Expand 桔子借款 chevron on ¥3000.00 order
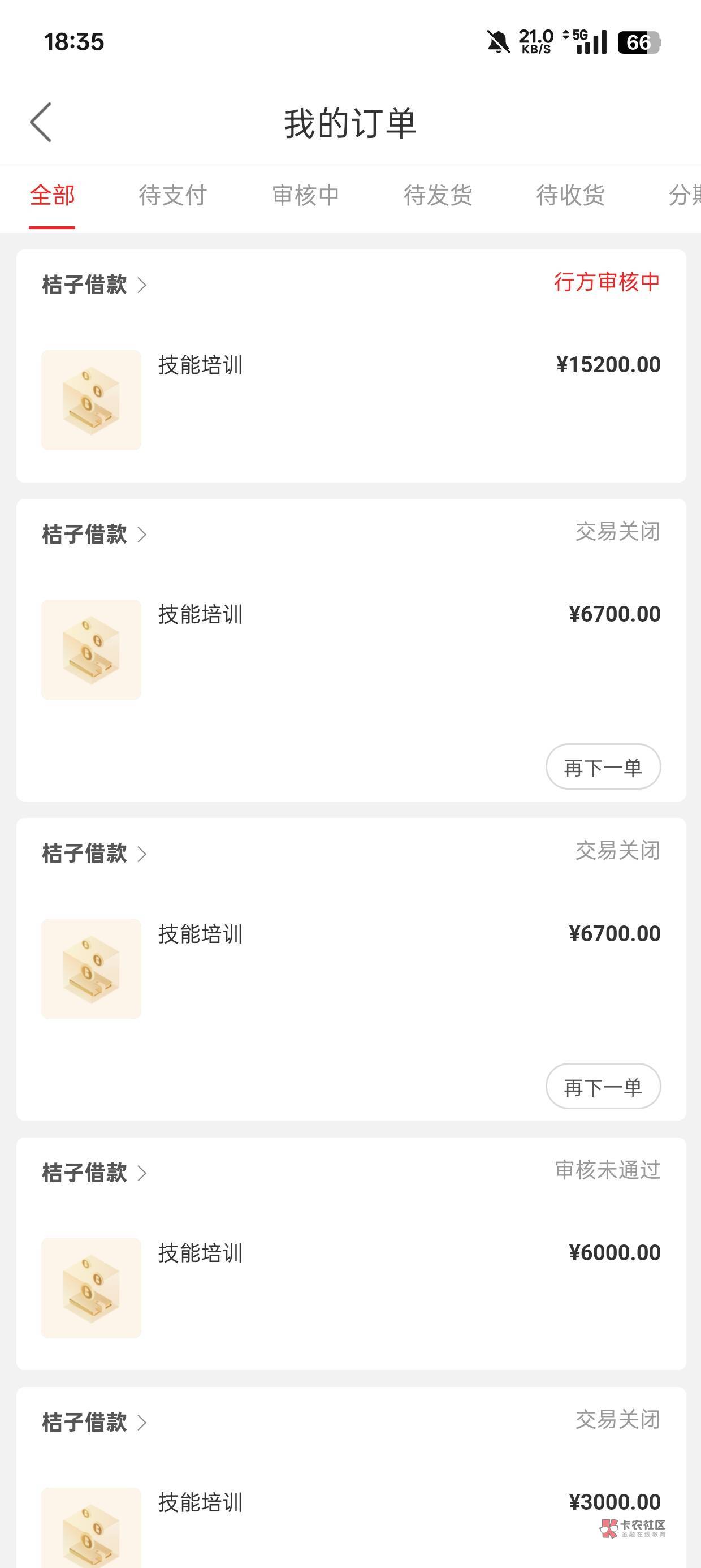The image size is (701, 1568). [x=142, y=1423]
